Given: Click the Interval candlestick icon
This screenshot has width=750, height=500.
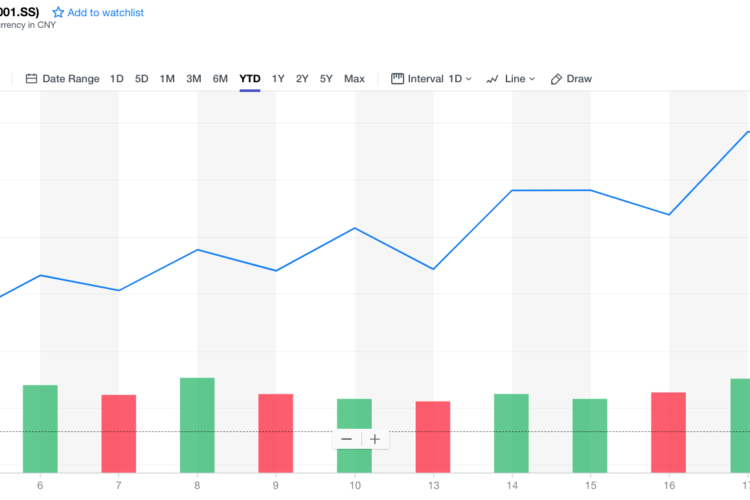Looking at the screenshot, I should pos(397,79).
